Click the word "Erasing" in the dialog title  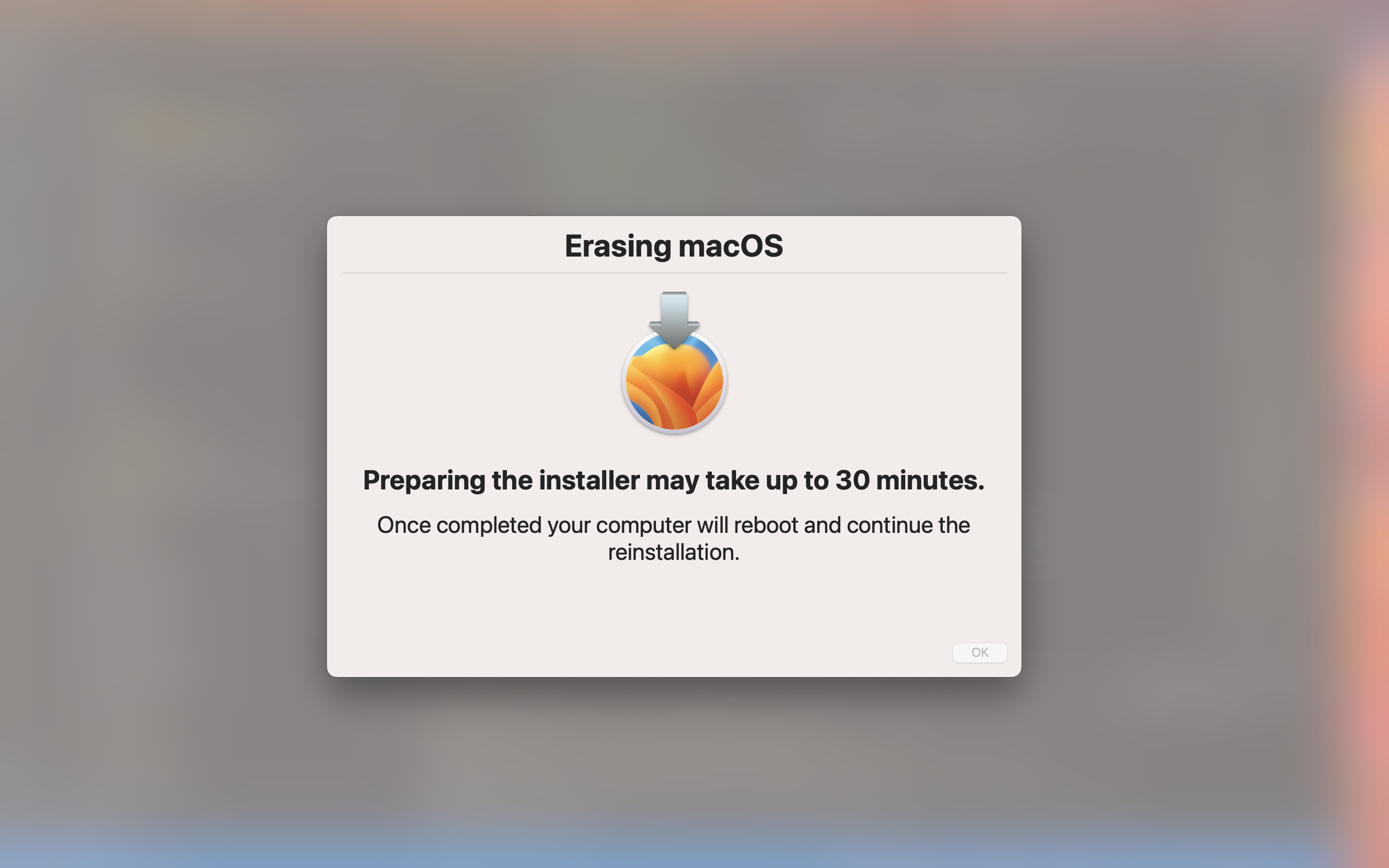[618, 247]
